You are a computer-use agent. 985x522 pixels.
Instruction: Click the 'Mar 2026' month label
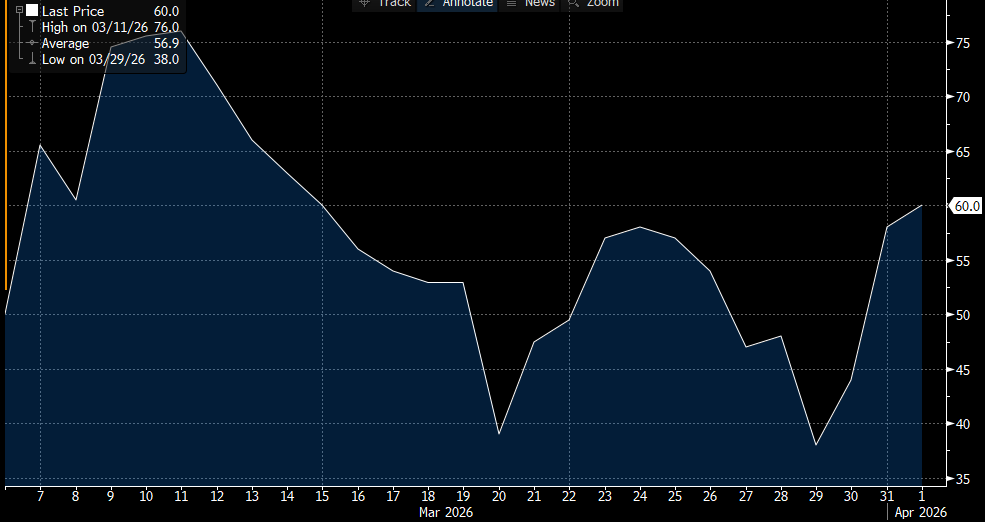coord(446,512)
